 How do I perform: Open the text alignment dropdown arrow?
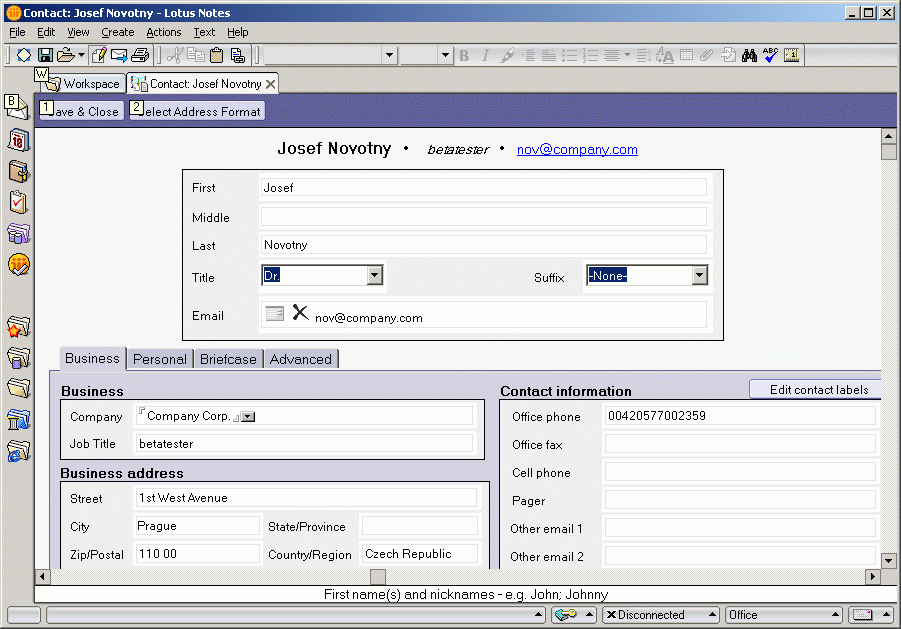click(627, 55)
